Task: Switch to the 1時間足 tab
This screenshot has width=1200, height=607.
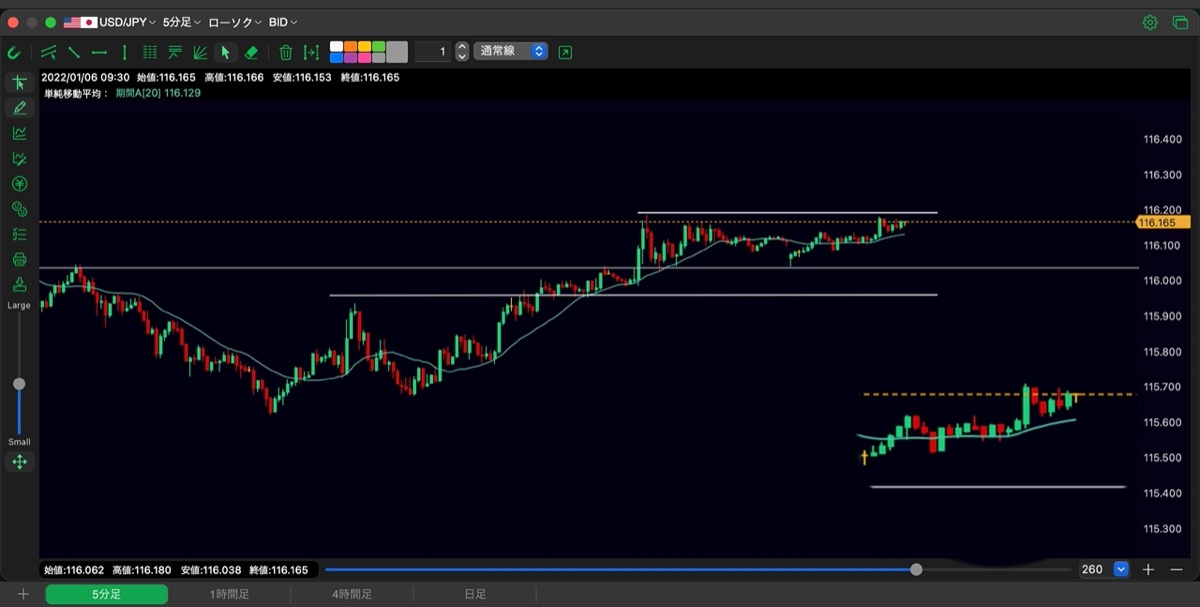Action: [230, 594]
